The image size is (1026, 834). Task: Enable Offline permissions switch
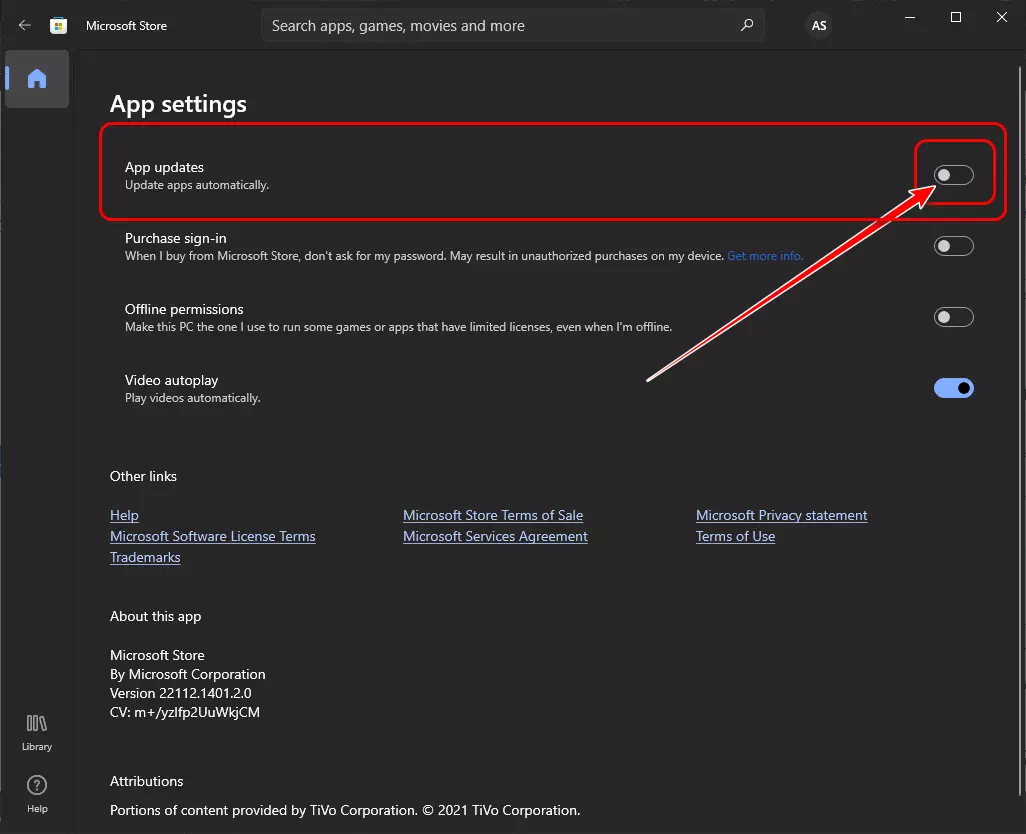point(953,317)
